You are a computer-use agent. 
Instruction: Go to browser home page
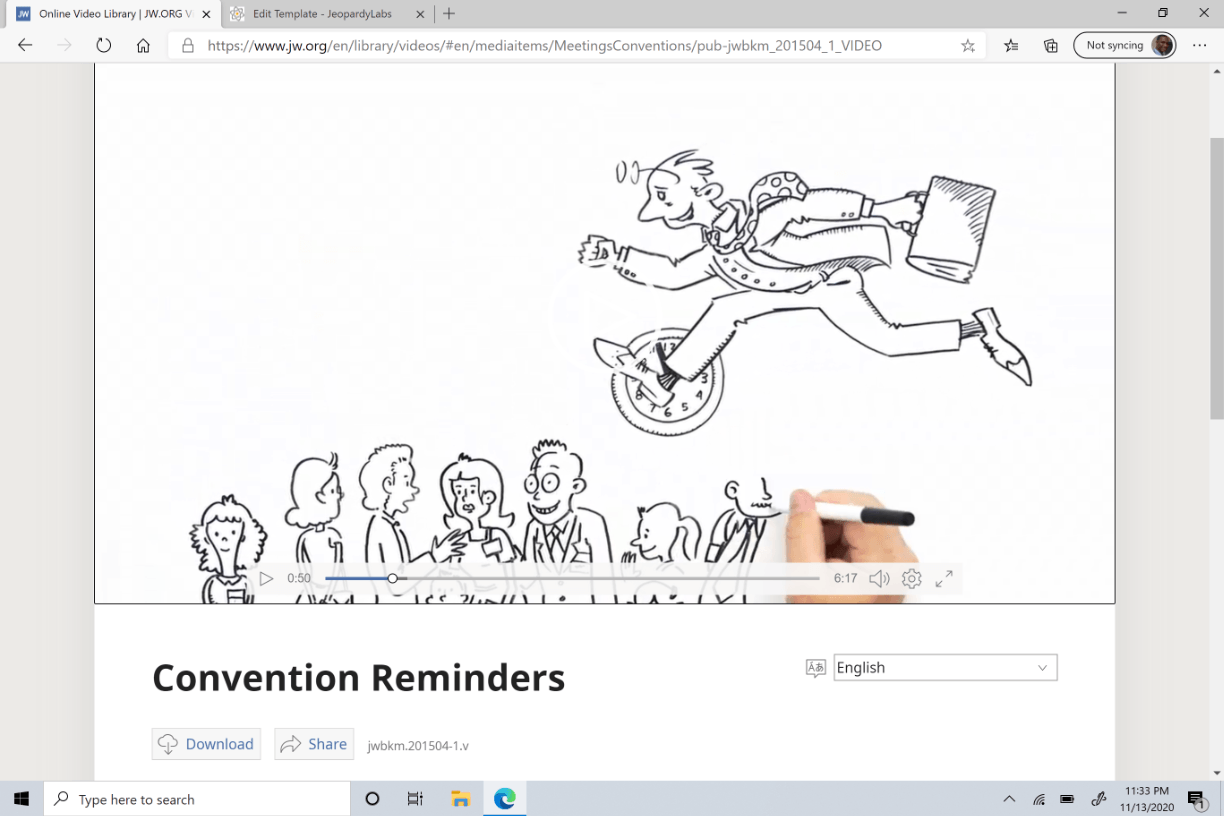coord(143,45)
